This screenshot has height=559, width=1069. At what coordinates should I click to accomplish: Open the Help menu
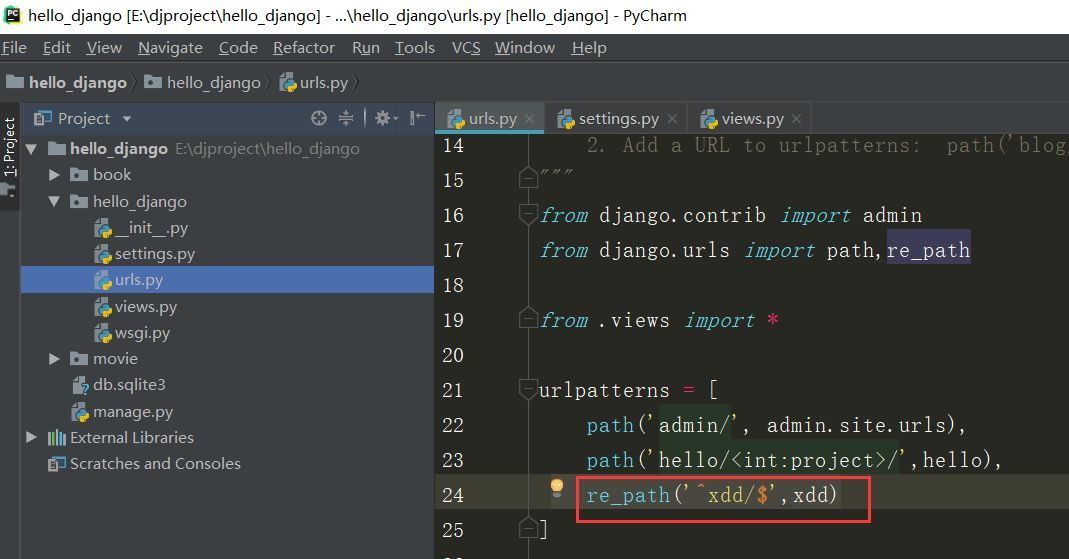(x=589, y=48)
